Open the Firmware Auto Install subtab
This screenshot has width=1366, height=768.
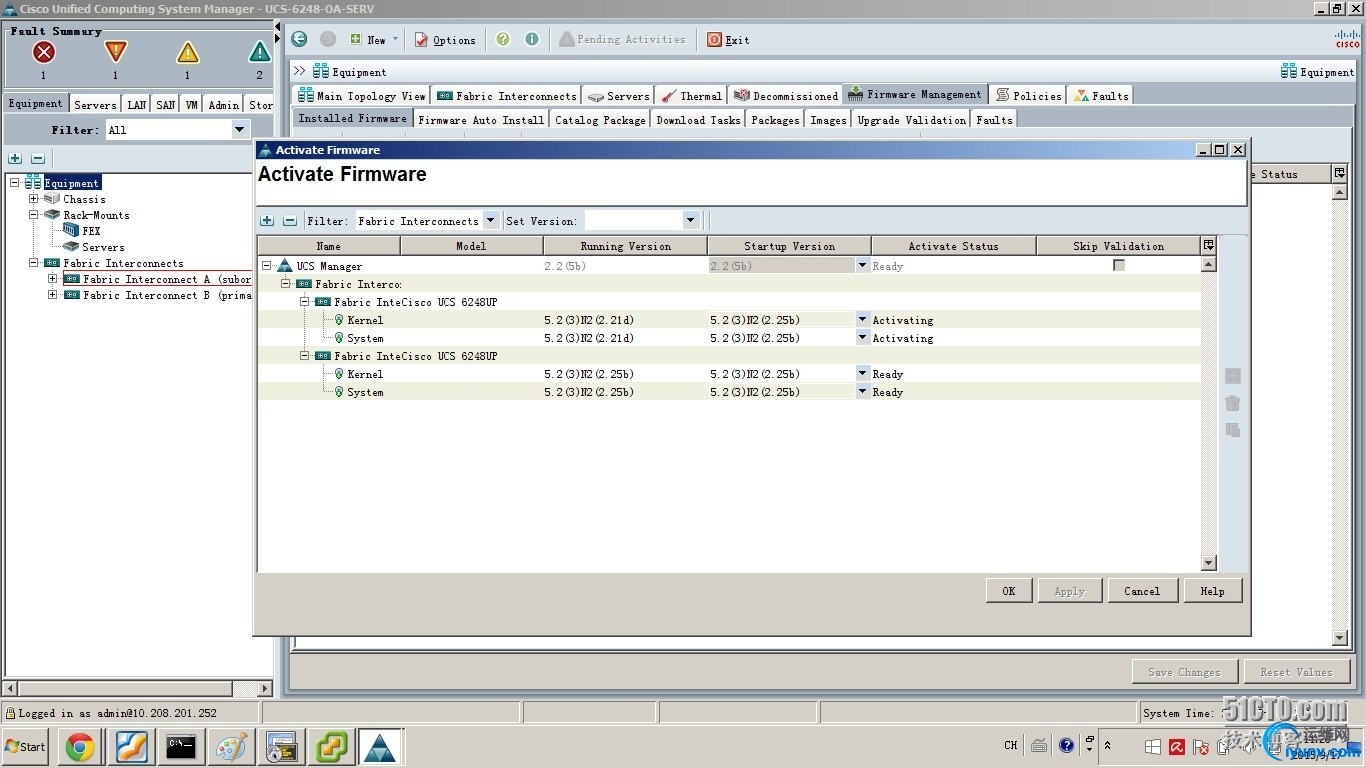click(481, 119)
